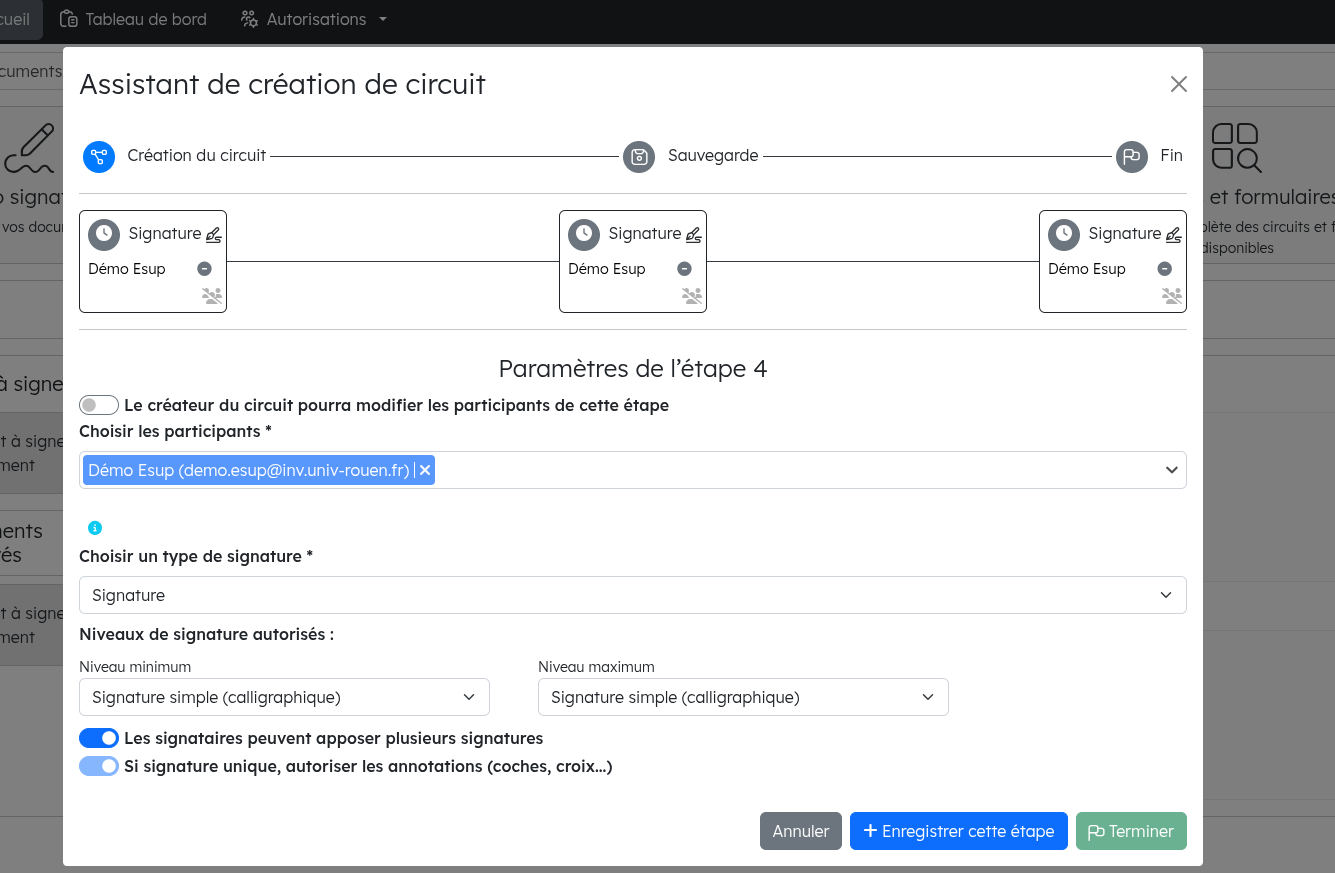Image resolution: width=1335 pixels, height=873 pixels.
Task: Toggle annotations for unique signature switch
Action: tap(99, 767)
